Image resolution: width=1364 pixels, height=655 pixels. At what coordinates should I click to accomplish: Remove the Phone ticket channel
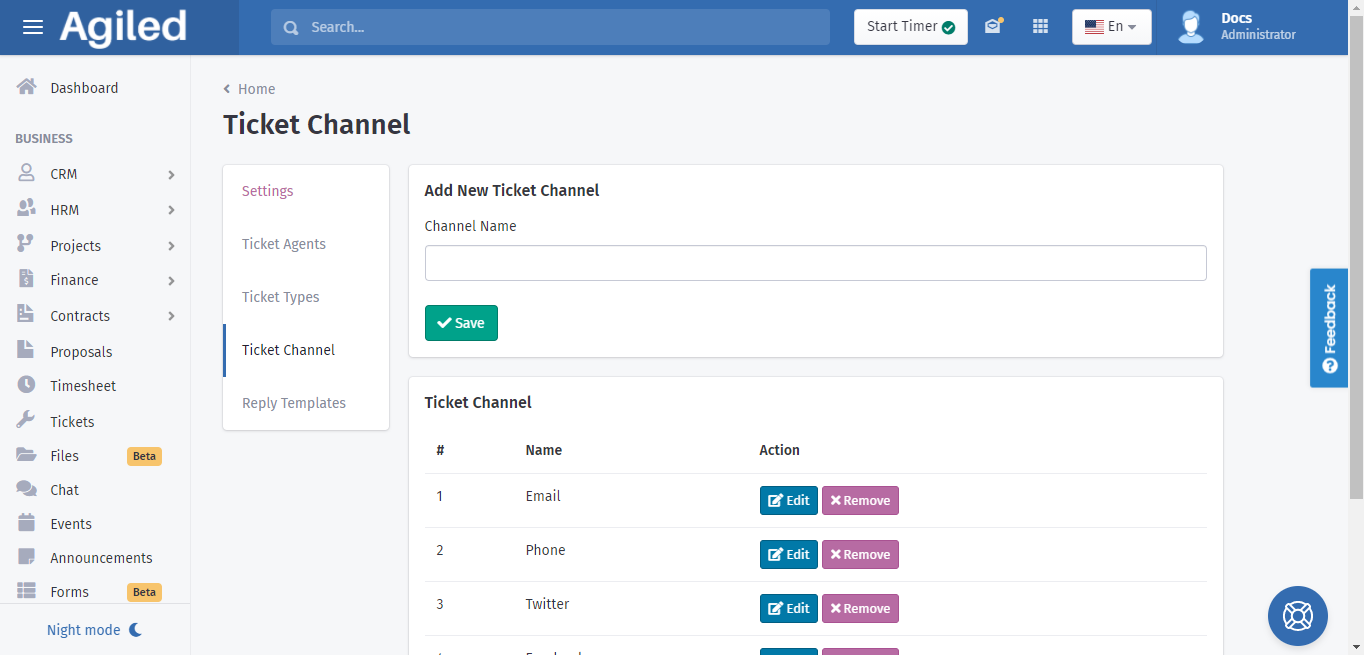tap(860, 554)
